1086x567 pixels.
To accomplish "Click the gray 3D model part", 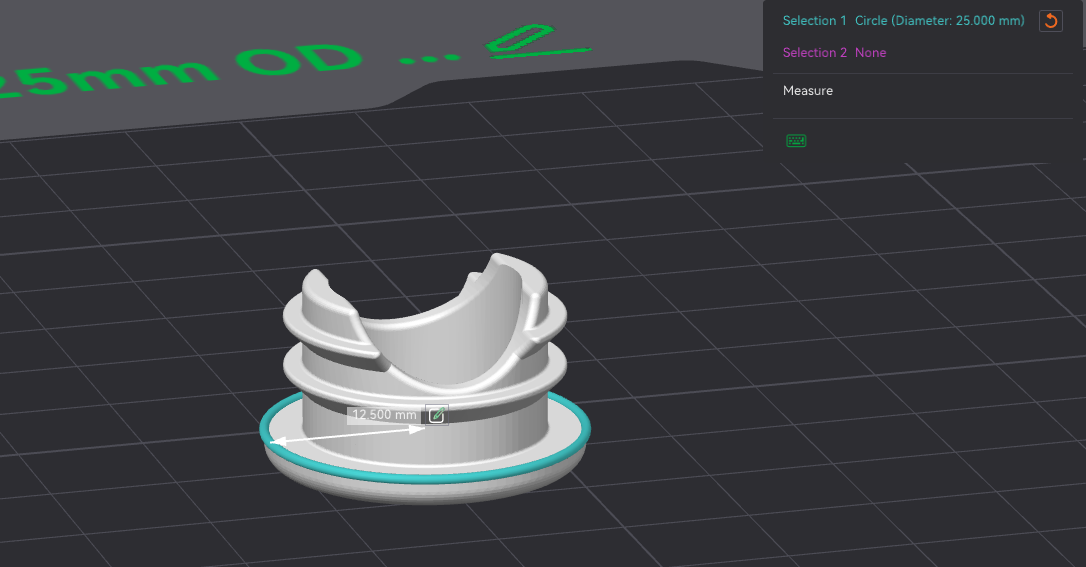I will pos(425,377).
